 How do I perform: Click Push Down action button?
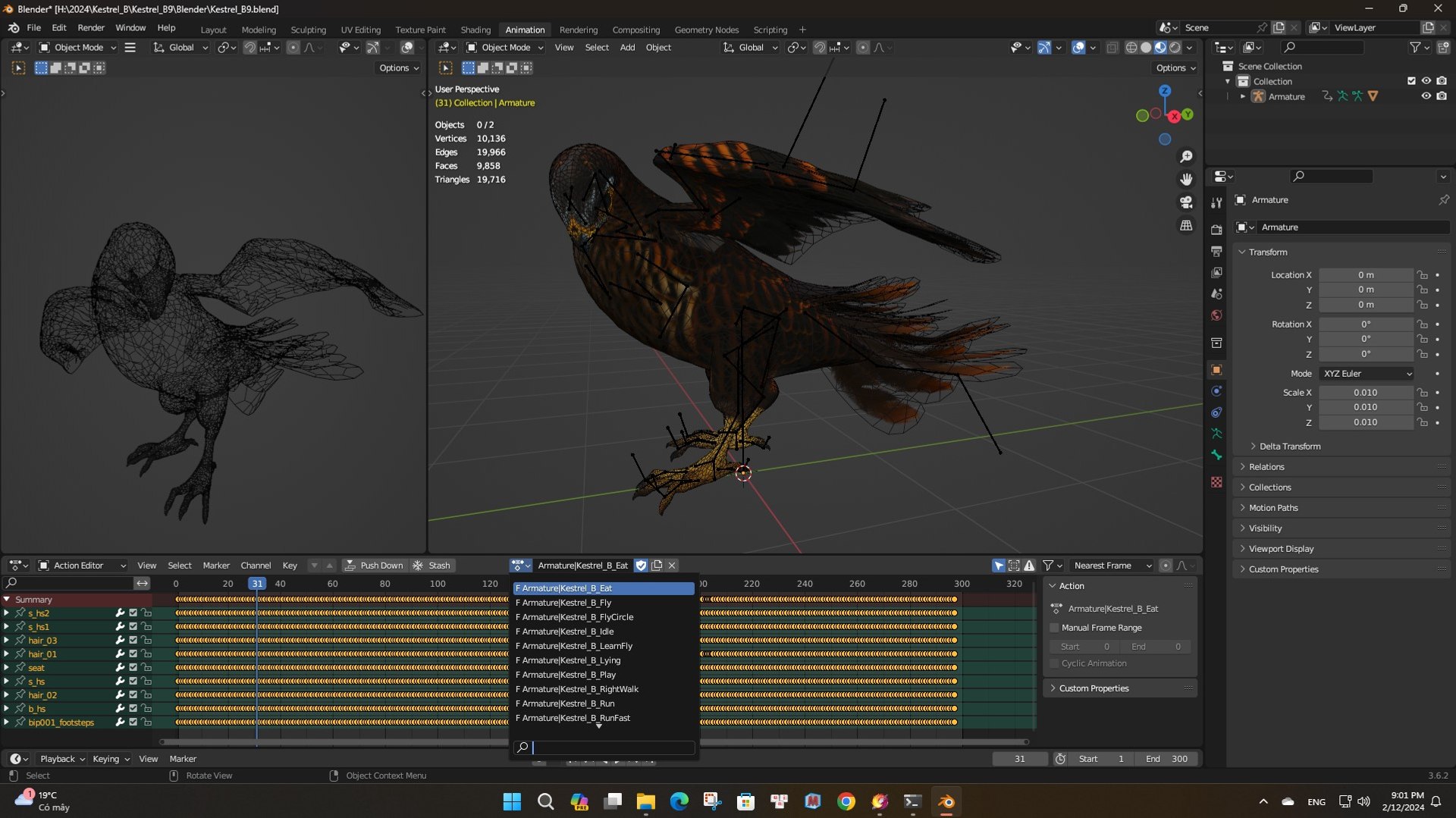pos(375,566)
